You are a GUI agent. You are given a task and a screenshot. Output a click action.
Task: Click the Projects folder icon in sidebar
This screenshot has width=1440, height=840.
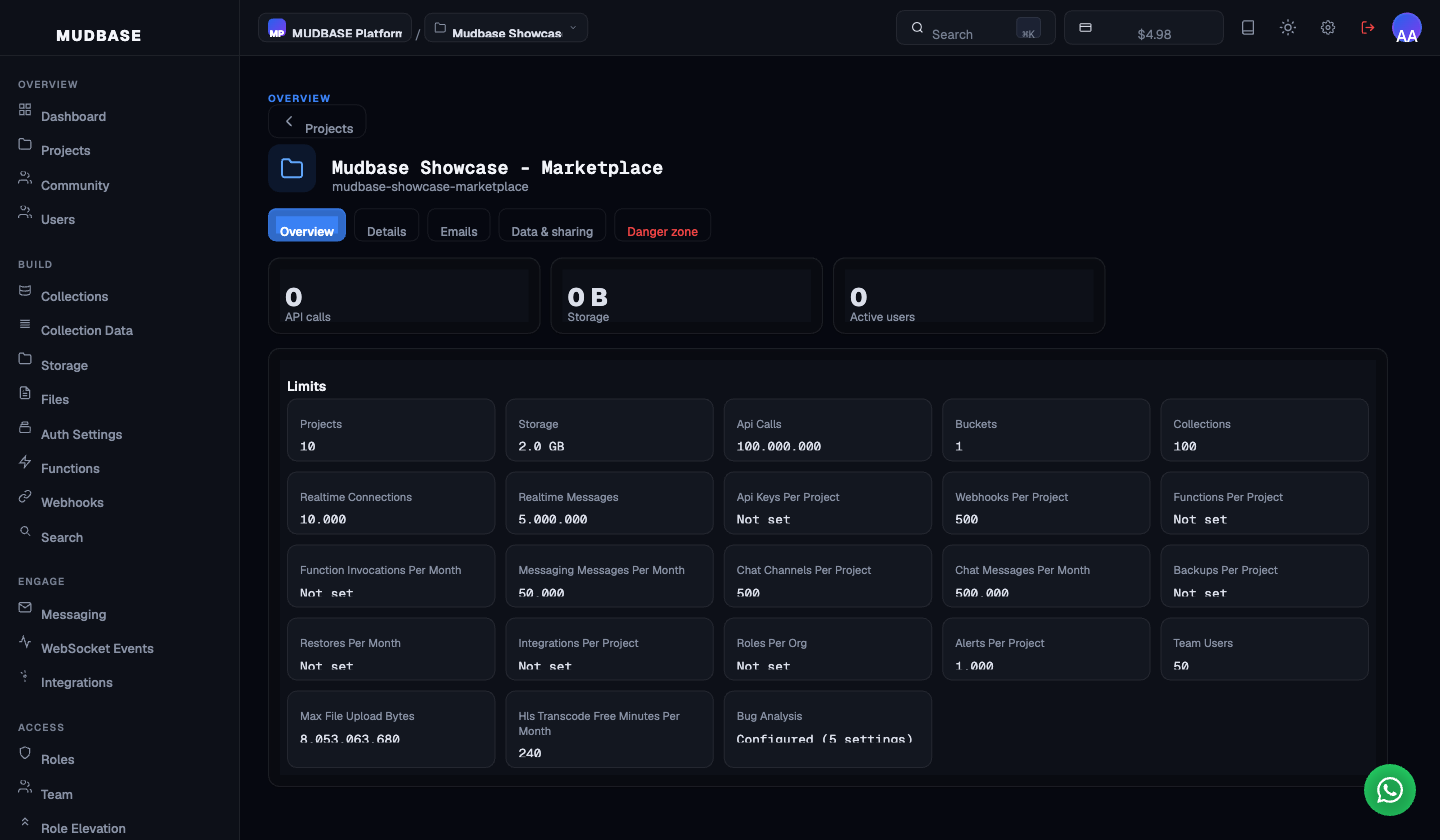(x=25, y=143)
